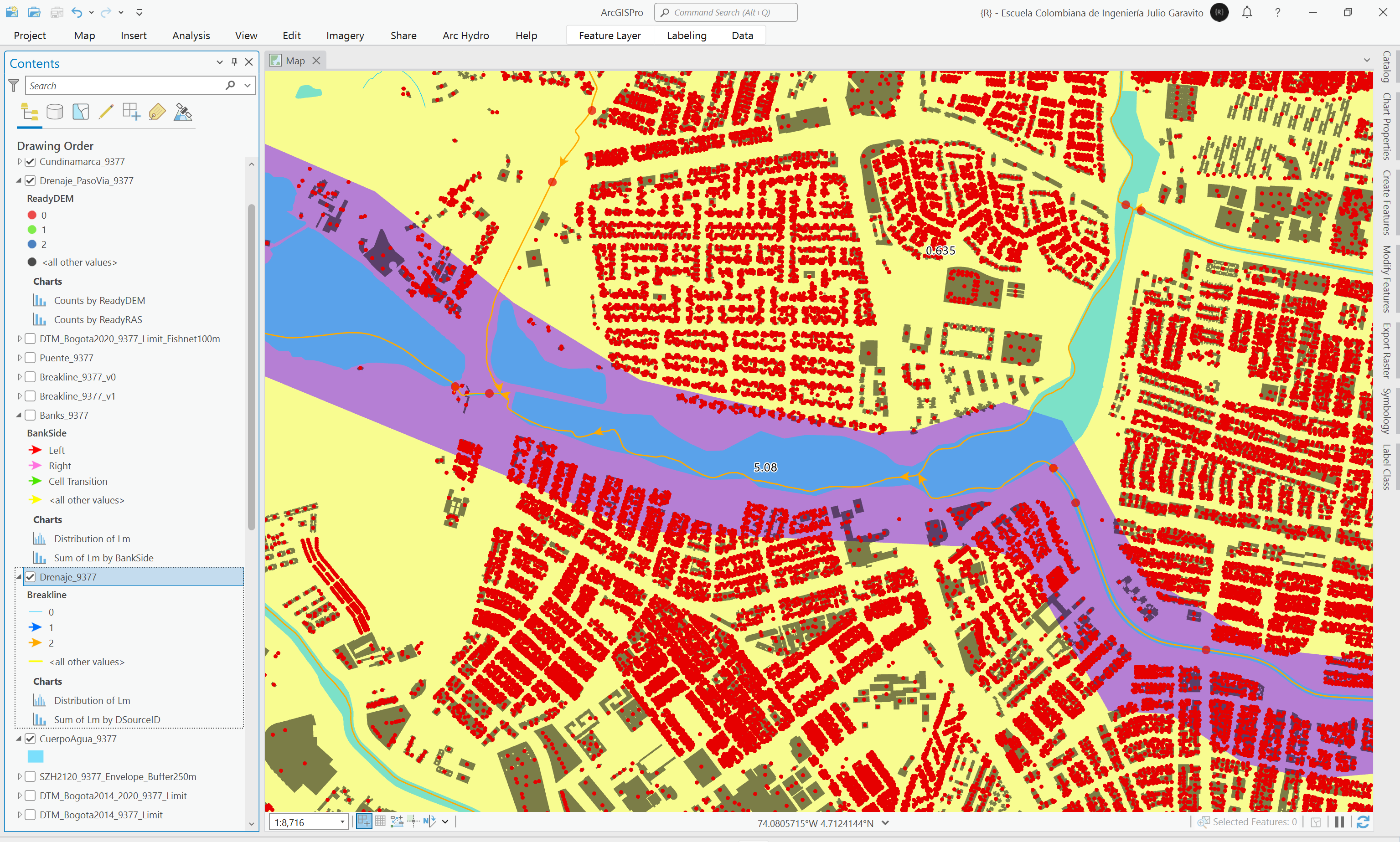The height and width of the screenshot is (842, 1400).
Task: Open the Catalog side pane tab
Action: 1387,67
